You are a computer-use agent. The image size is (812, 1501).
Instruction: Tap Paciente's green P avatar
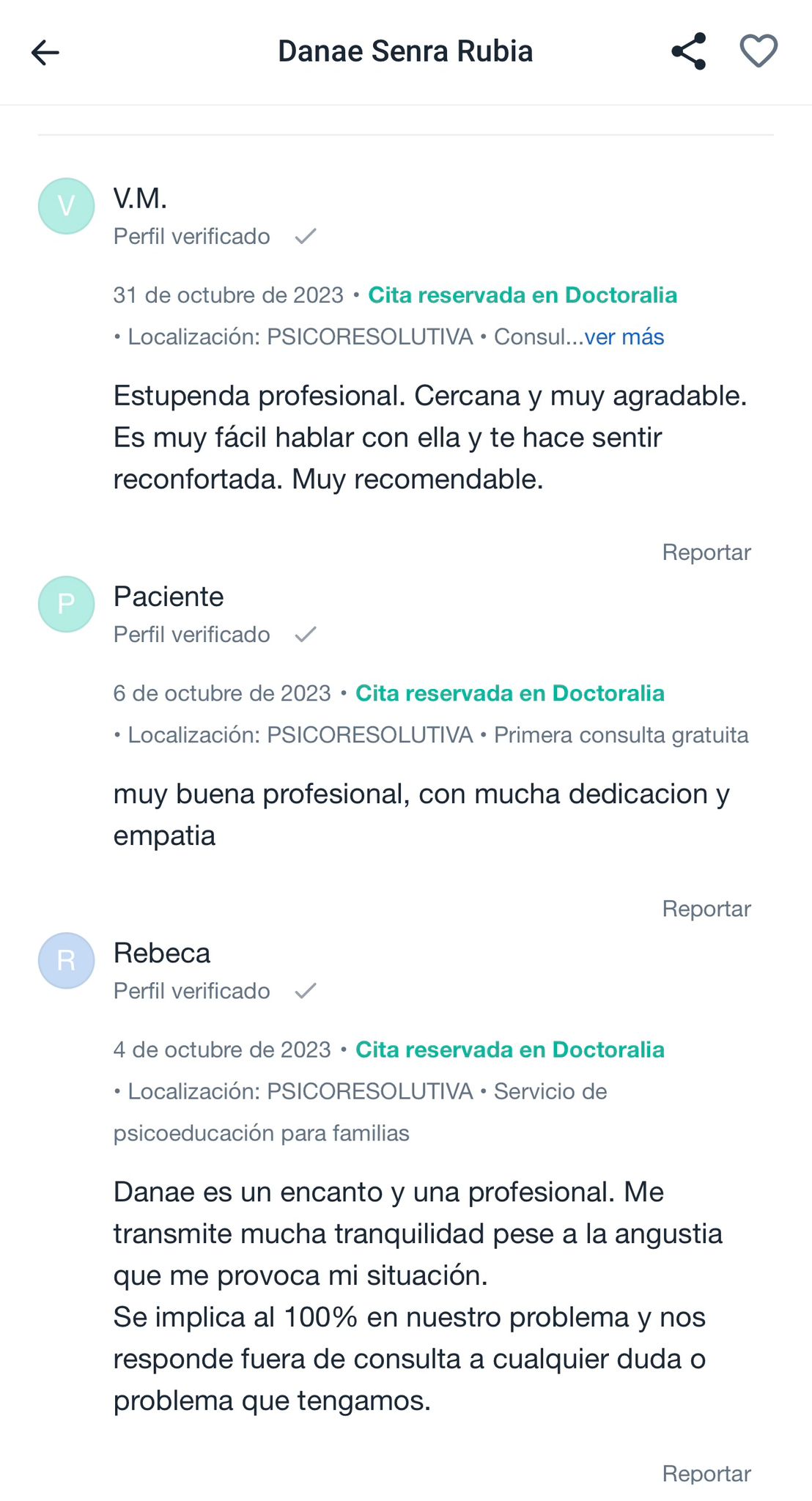(x=66, y=604)
